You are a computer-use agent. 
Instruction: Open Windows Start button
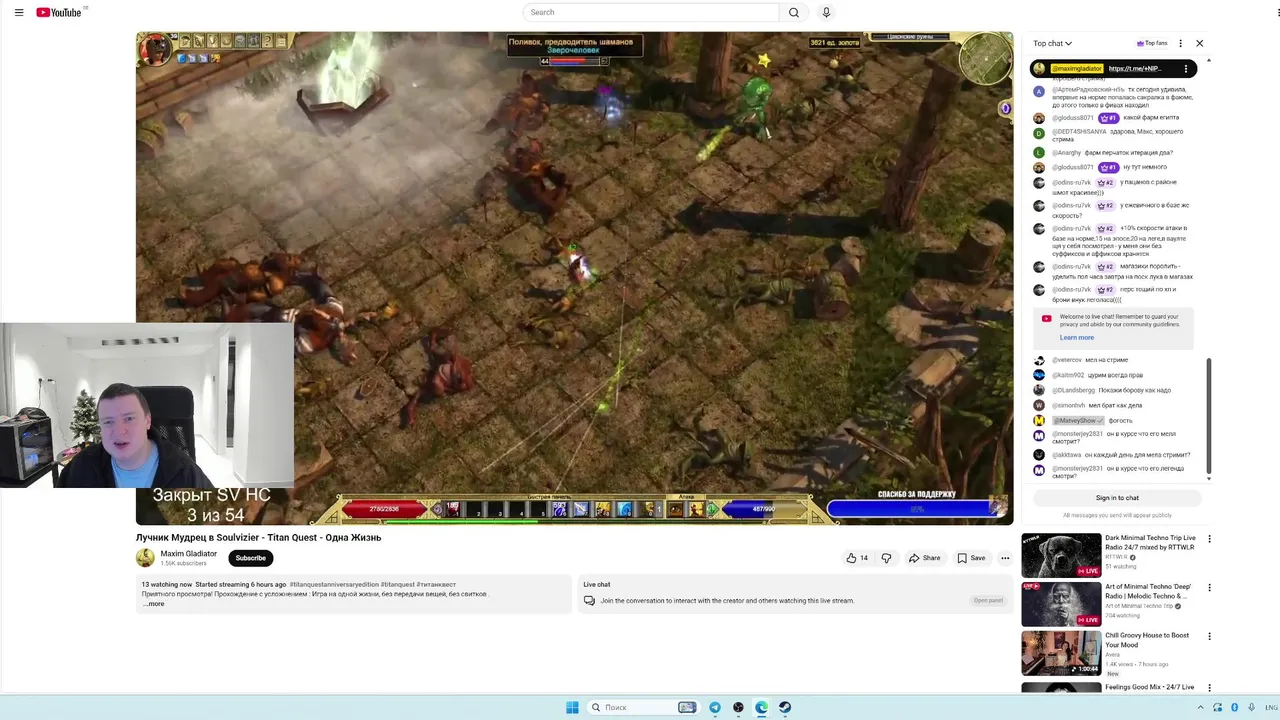tap(572, 707)
